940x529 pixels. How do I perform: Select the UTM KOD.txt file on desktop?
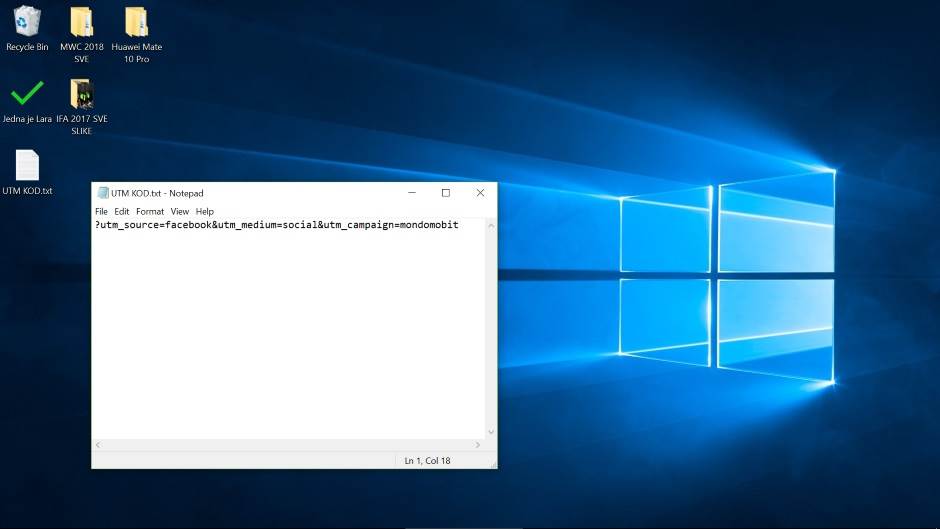tap(27, 166)
